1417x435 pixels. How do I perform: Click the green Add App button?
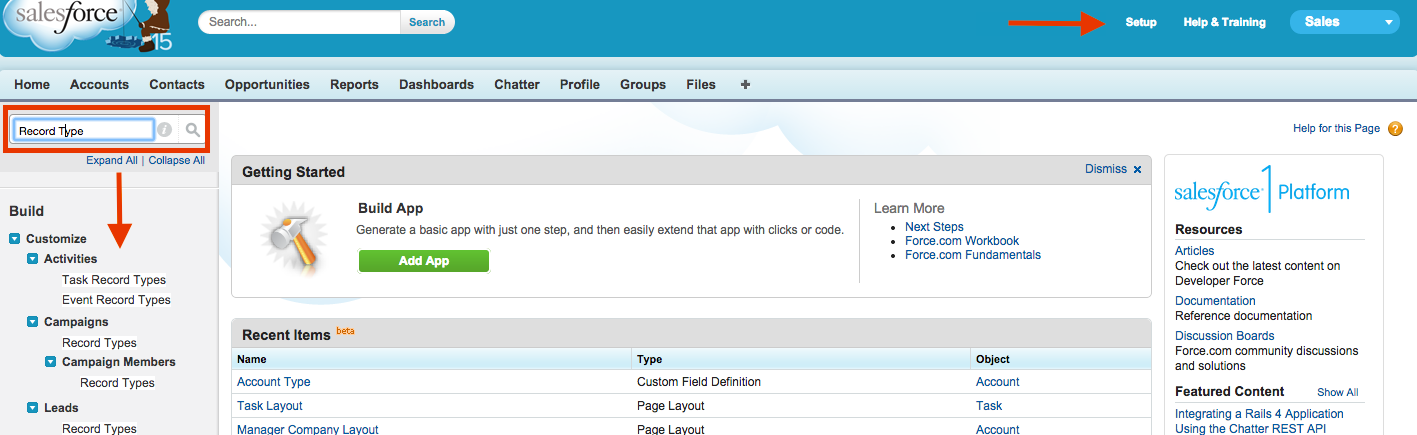coord(424,261)
